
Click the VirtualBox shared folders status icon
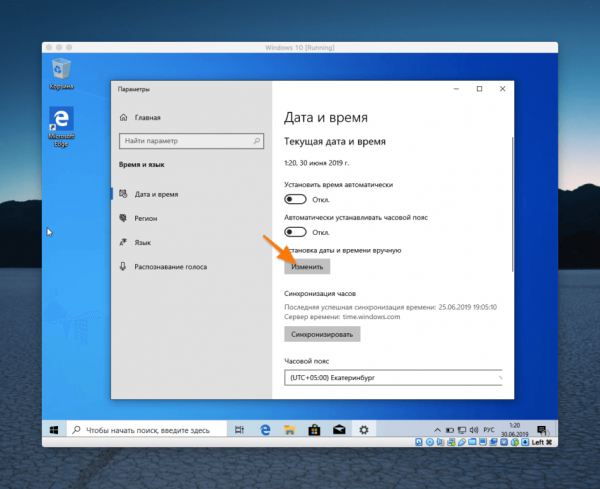point(472,442)
